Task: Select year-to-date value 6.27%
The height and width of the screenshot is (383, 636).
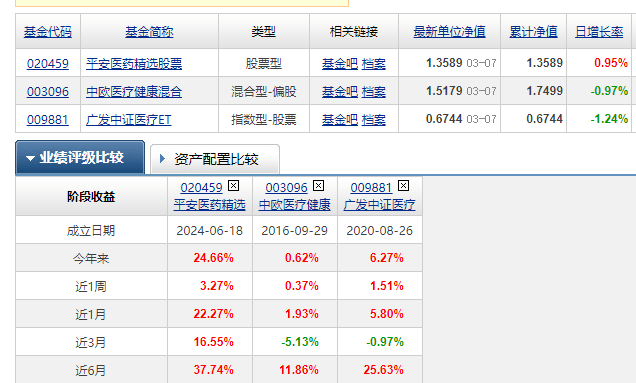Action: (387, 258)
